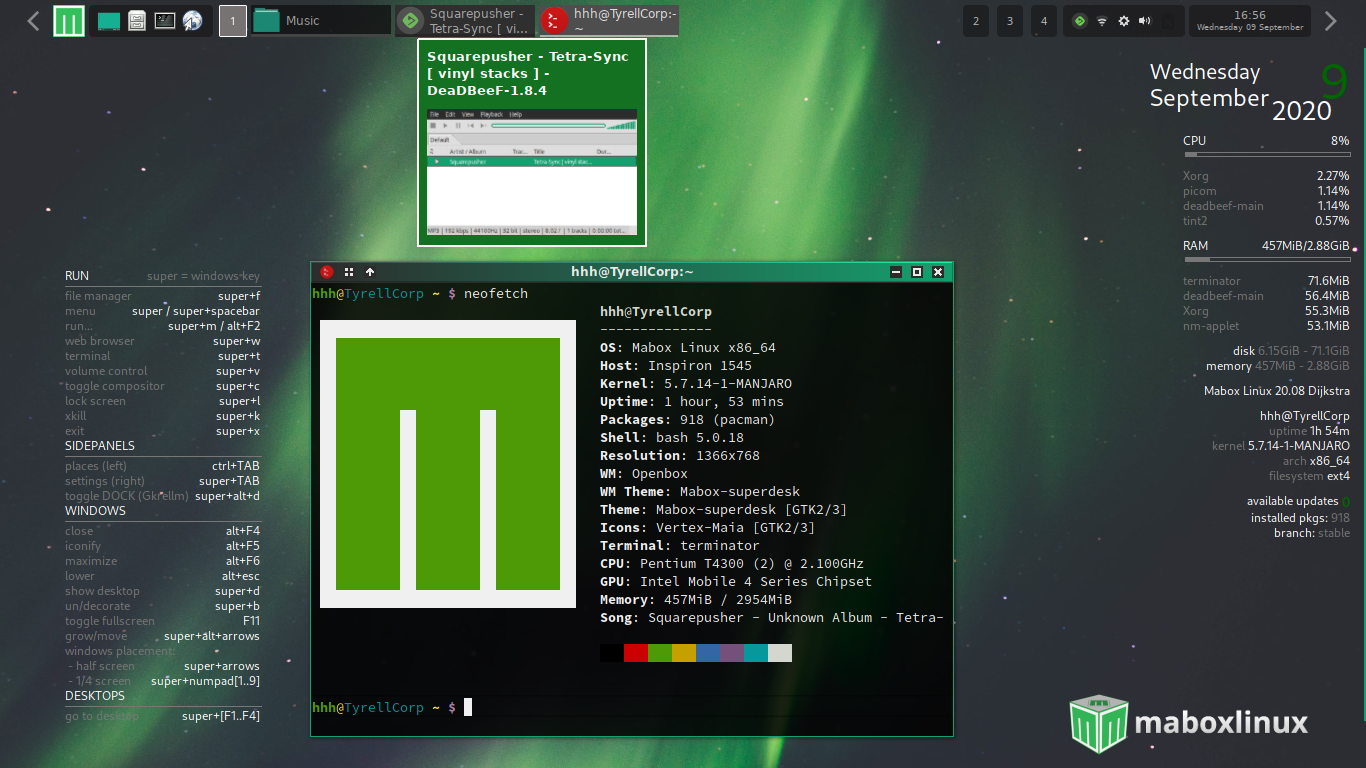The width and height of the screenshot is (1366, 768).
Task: Click the Xorg 2.27% process row
Action: coord(1266,176)
